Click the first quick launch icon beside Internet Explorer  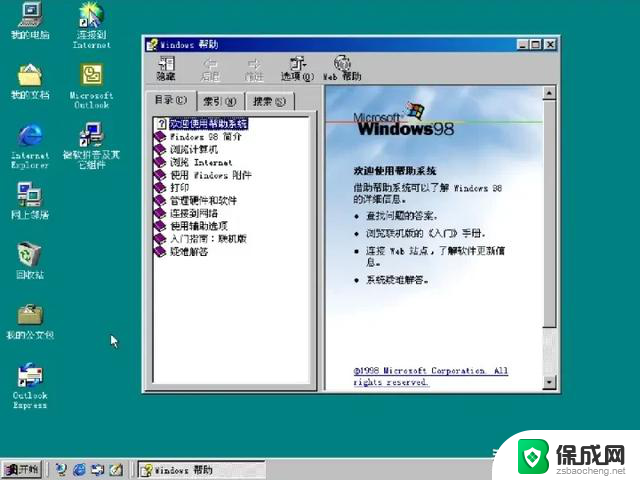(x=61, y=470)
